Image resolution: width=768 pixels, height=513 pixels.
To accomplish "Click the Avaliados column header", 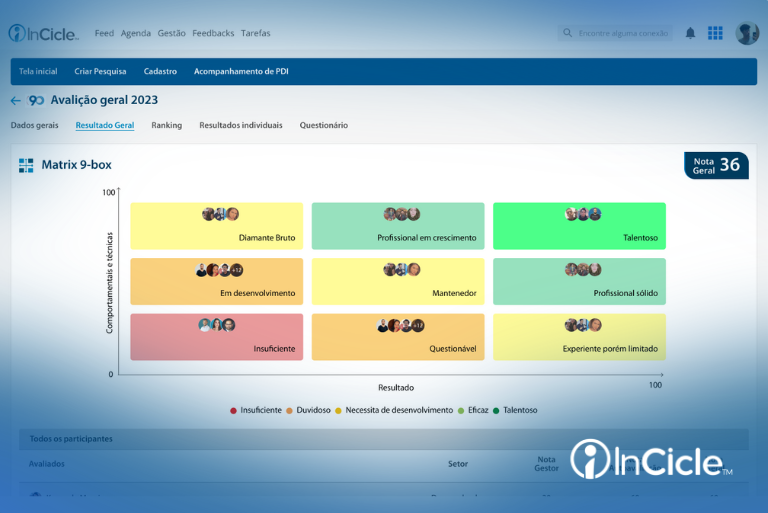I will click(47, 464).
